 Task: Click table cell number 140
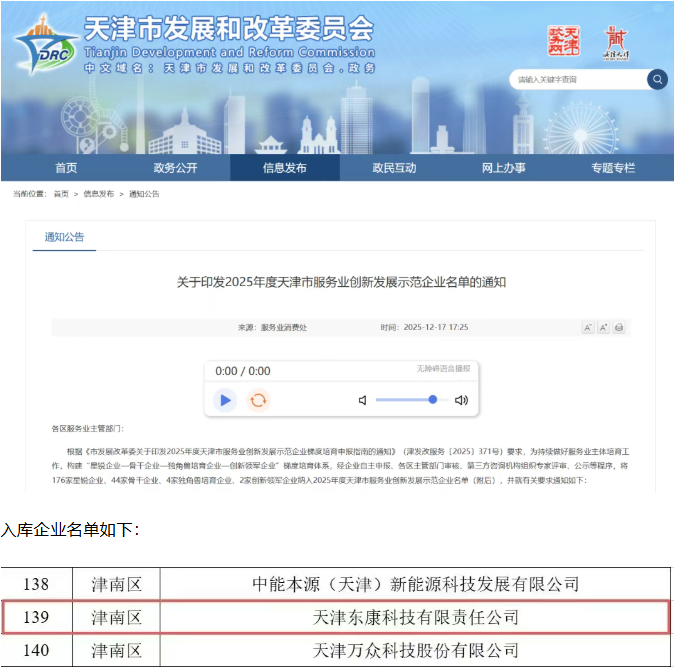(x=36, y=650)
